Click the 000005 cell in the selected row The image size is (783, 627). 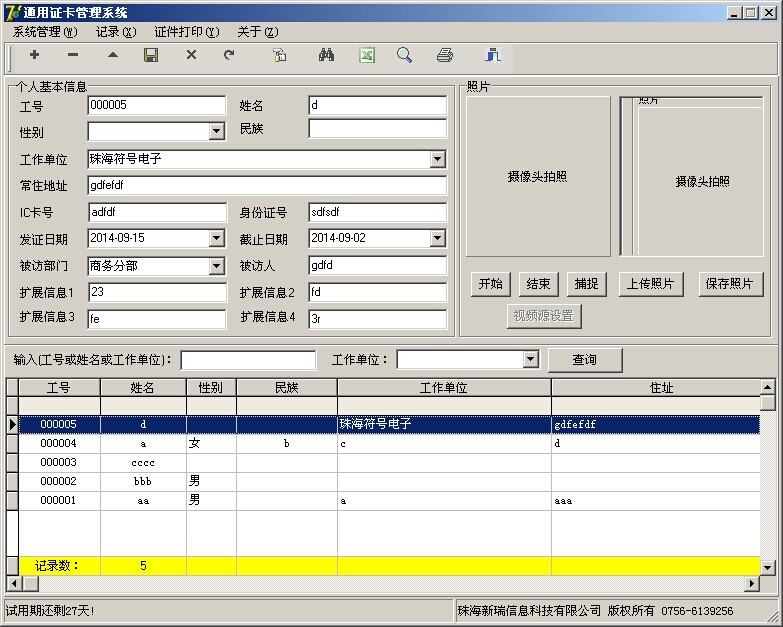(59, 424)
